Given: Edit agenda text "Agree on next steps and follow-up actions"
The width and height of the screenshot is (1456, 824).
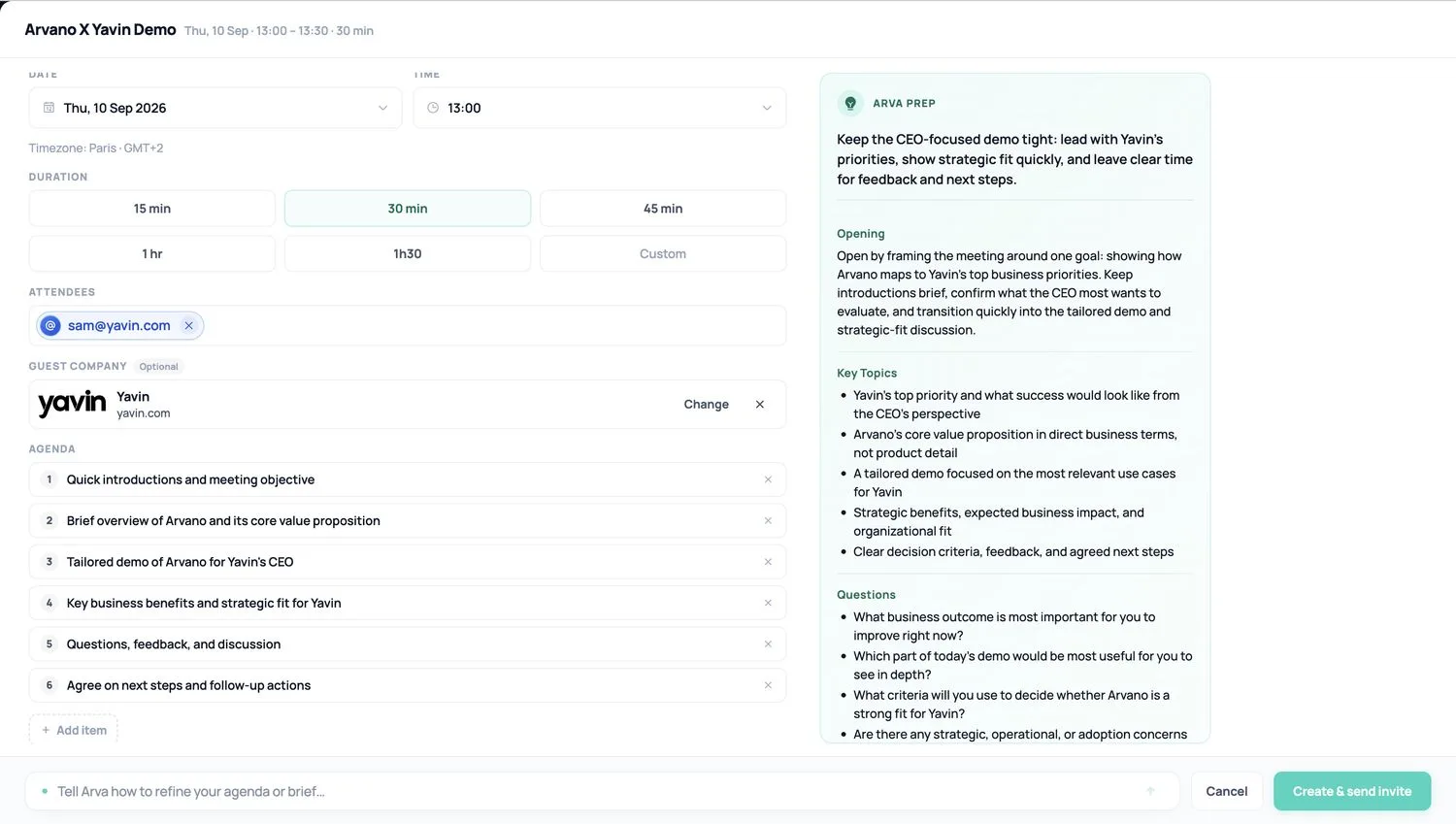Looking at the screenshot, I should (189, 685).
